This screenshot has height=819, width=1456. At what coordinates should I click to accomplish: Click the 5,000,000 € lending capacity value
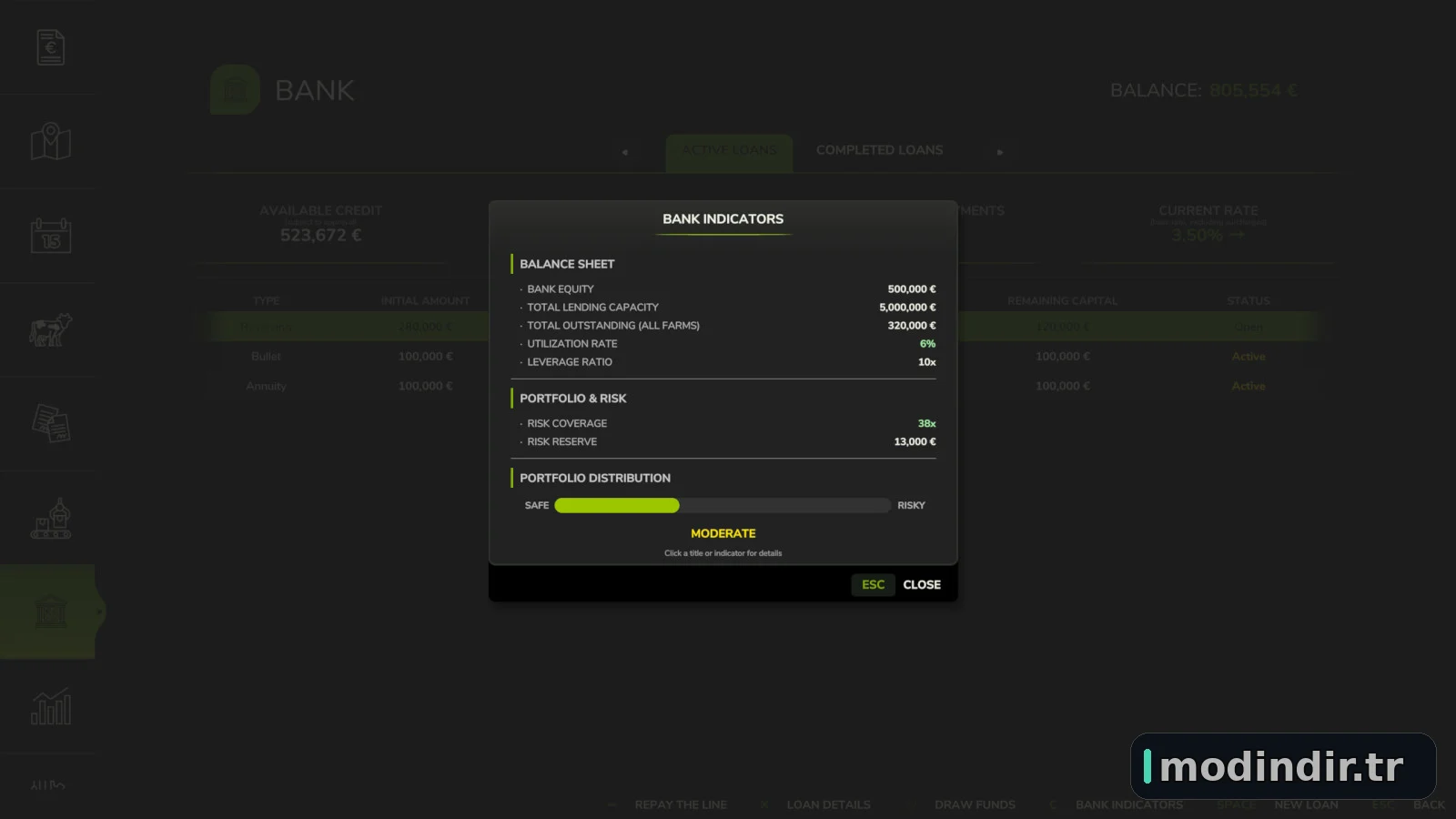(907, 307)
